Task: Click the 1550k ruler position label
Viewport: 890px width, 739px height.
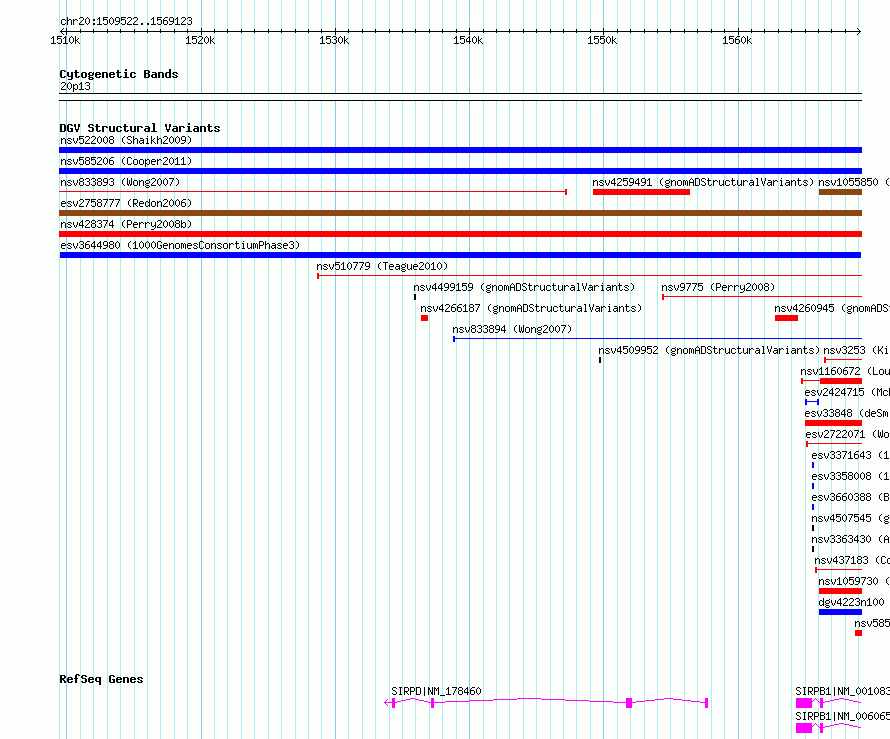Action: [602, 40]
